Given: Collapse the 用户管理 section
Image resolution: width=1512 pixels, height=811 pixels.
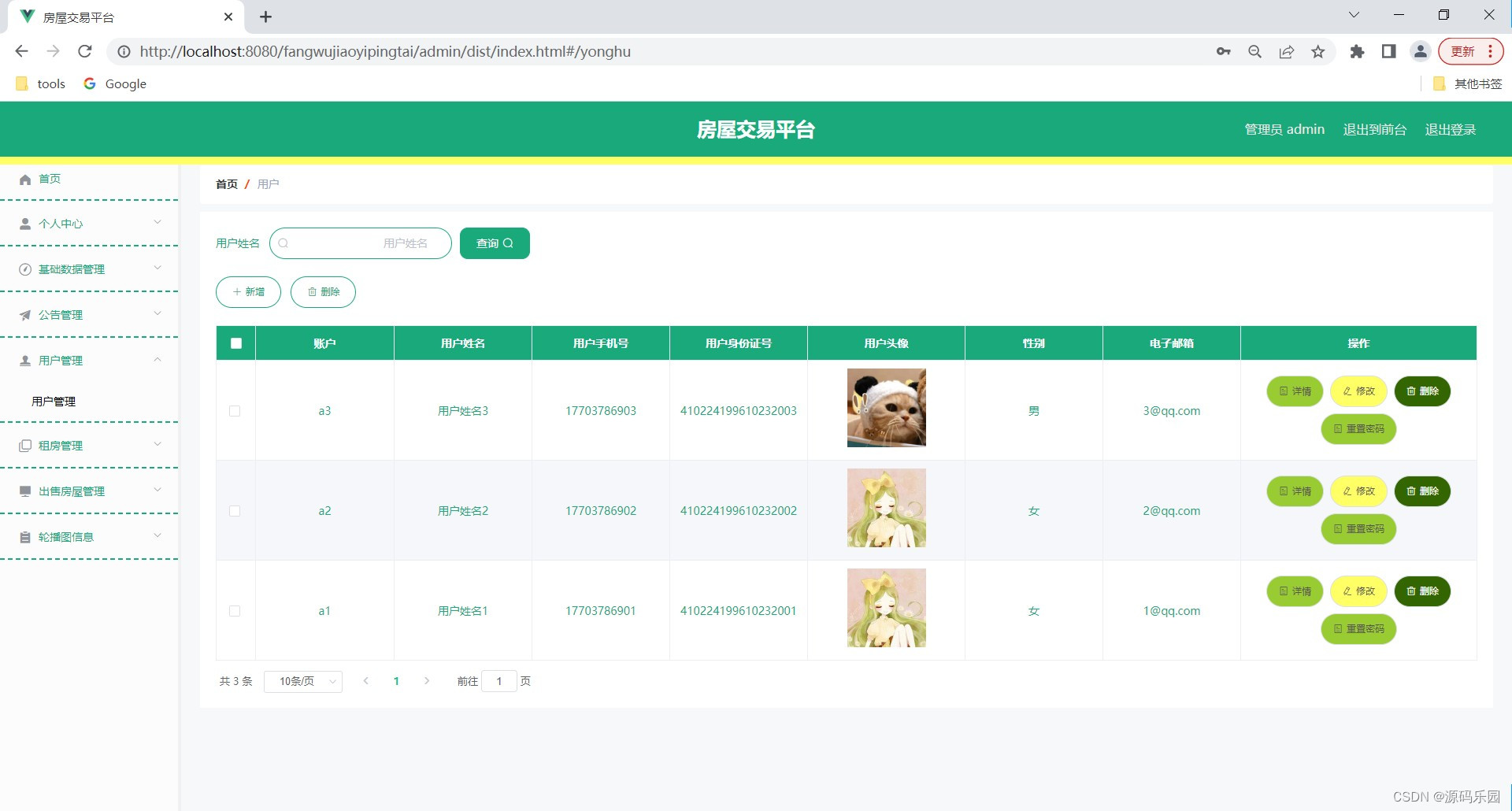Looking at the screenshot, I should click(x=157, y=360).
